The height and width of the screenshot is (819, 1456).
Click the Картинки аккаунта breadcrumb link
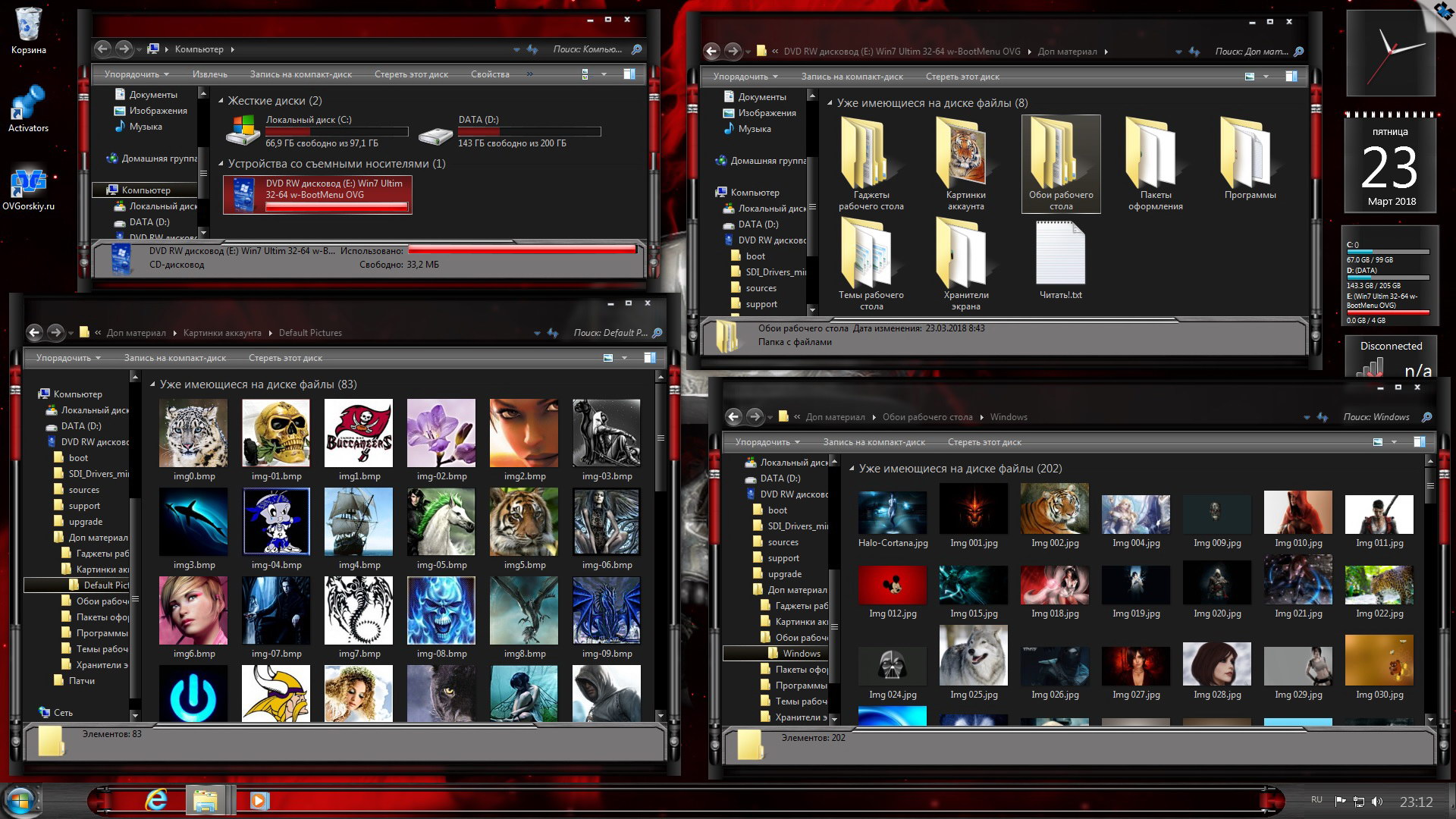tap(221, 333)
